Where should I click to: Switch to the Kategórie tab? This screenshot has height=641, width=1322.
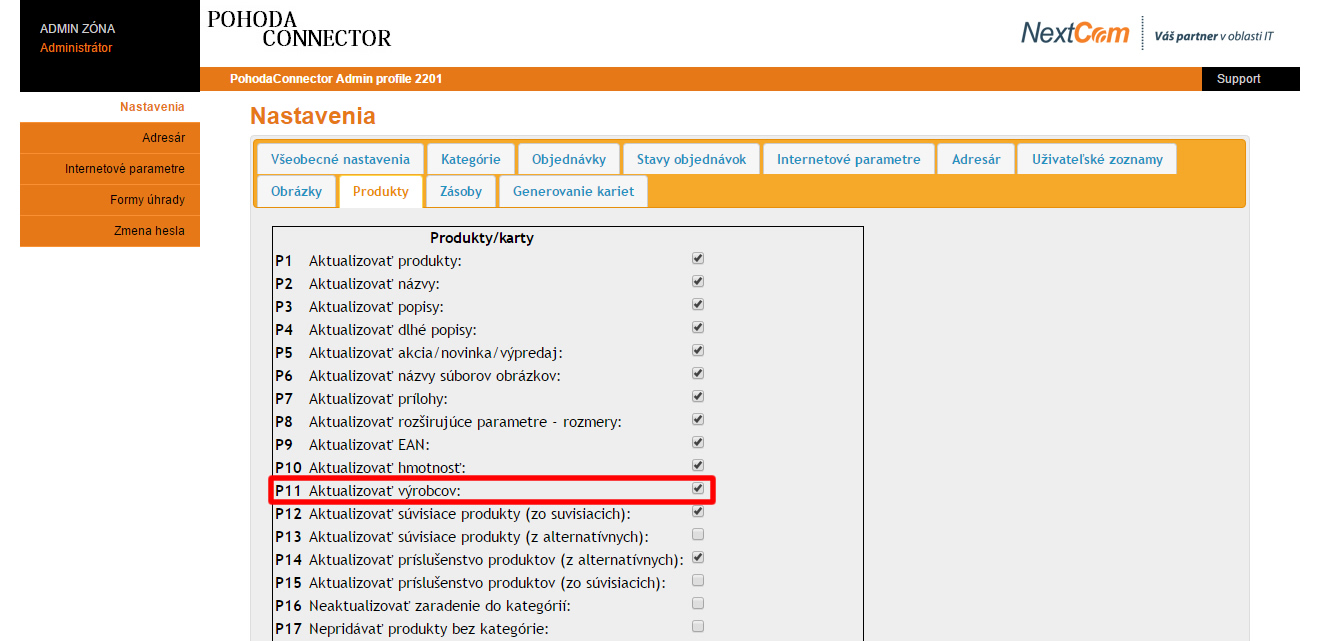click(471, 159)
